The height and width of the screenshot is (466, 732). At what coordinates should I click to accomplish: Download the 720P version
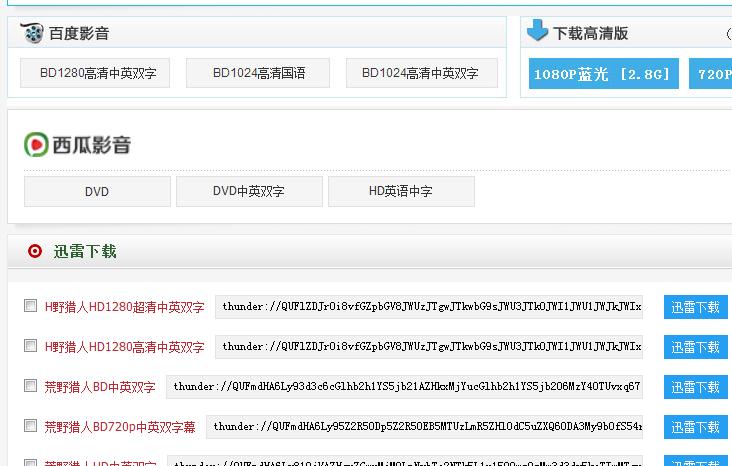tap(711, 73)
